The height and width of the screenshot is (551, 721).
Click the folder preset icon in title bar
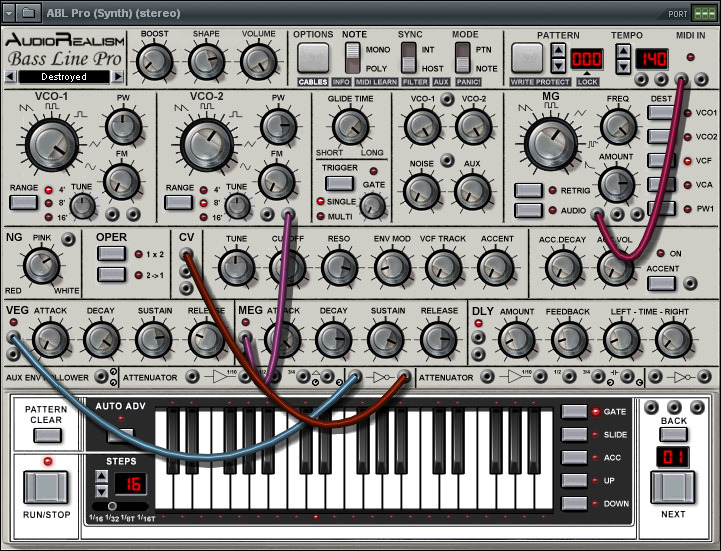(x=28, y=13)
